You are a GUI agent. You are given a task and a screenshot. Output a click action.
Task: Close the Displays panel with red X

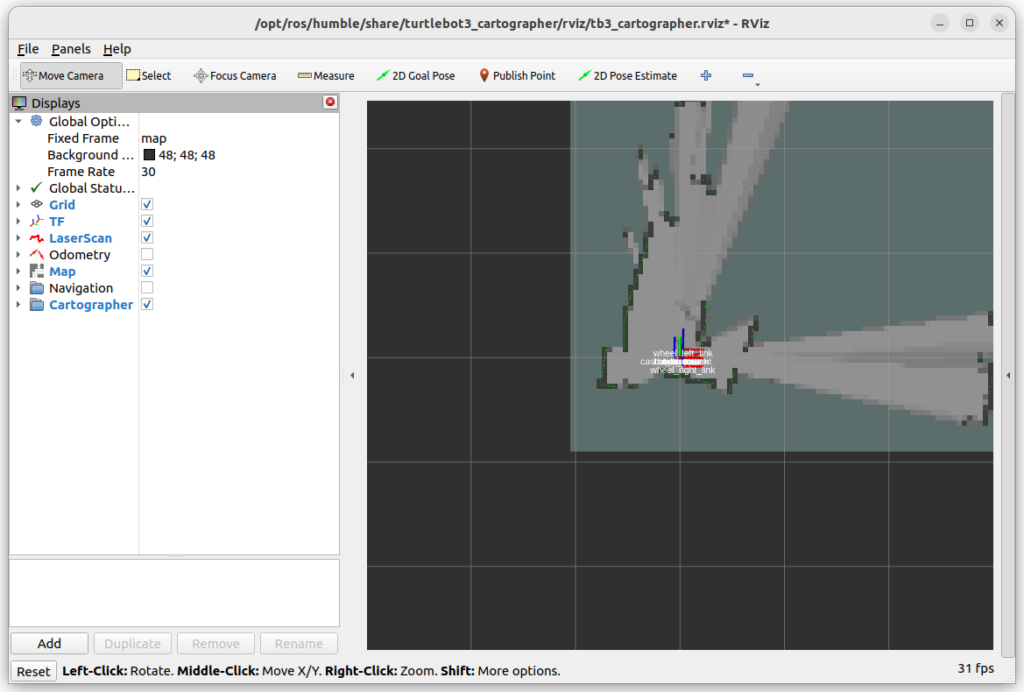pos(330,102)
